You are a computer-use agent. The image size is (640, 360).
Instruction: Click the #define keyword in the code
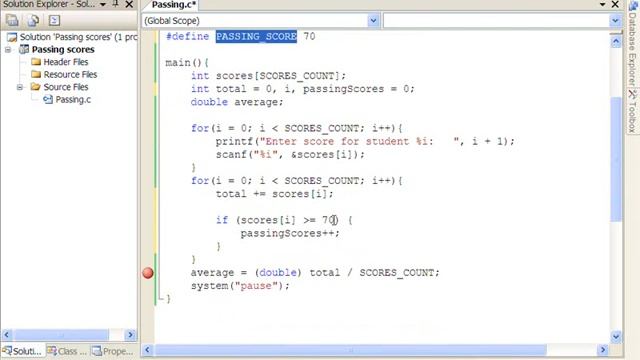point(187,36)
